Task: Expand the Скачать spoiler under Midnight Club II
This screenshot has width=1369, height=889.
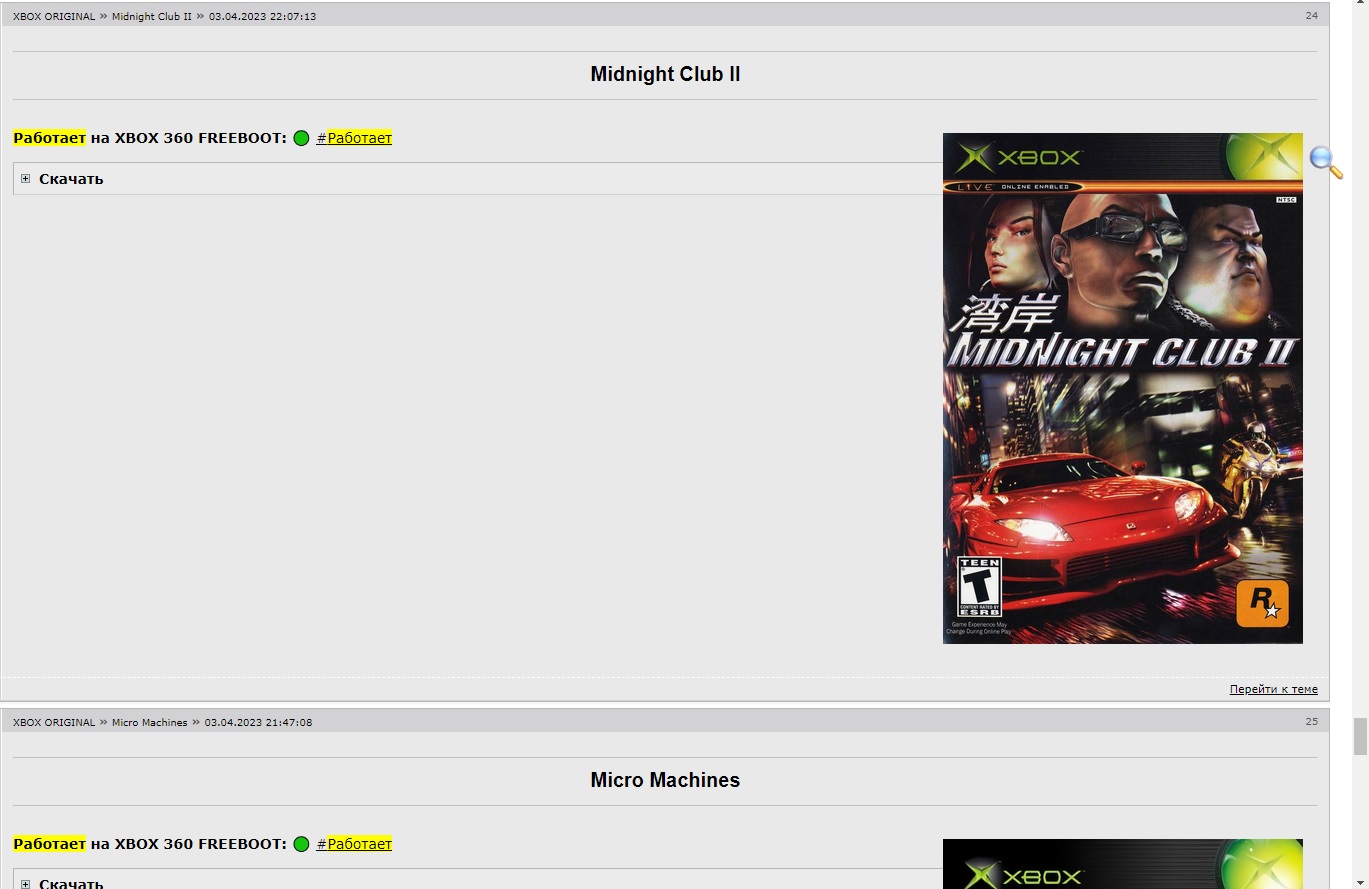Action: 26,179
